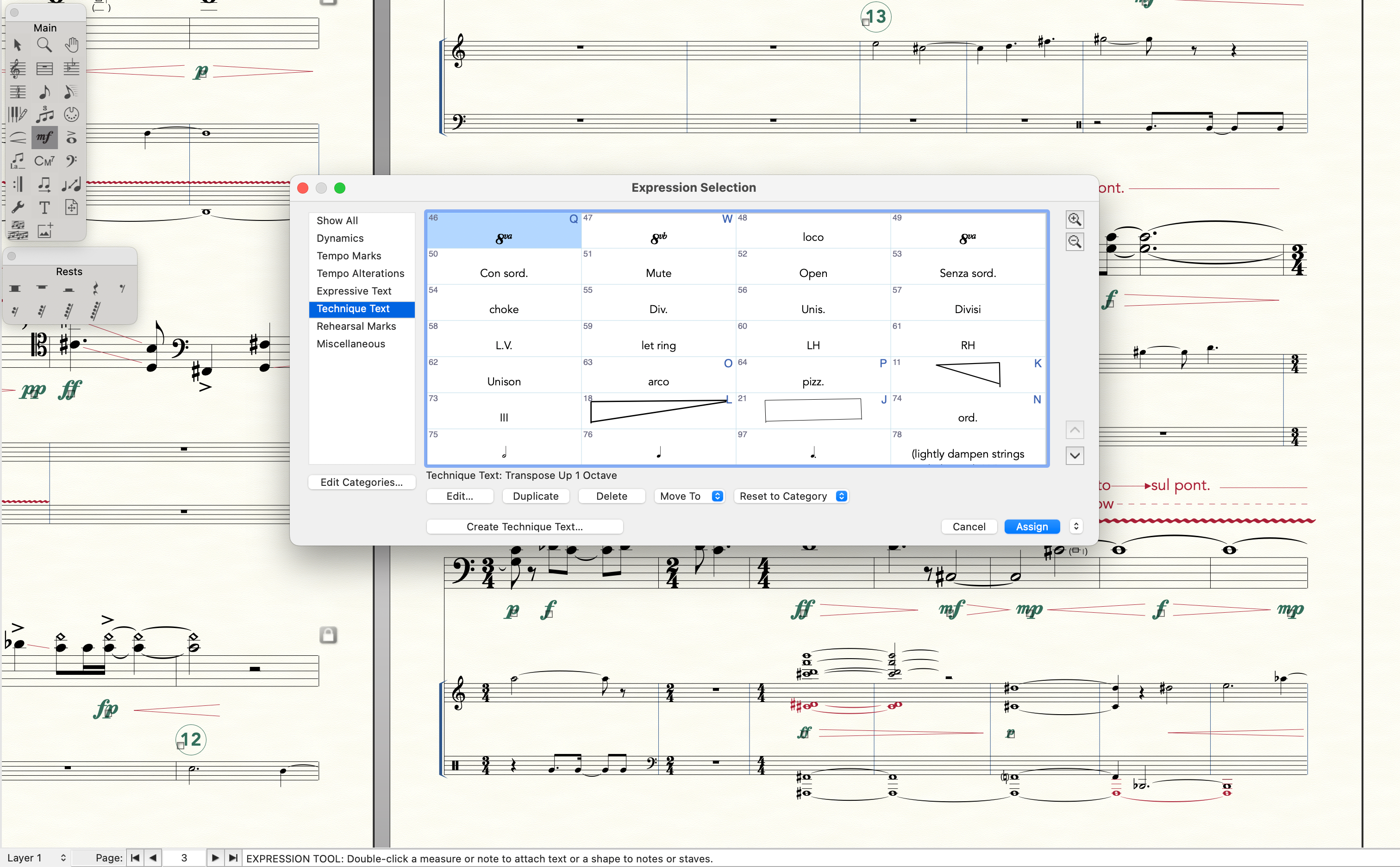Select the Staff tool with treble clef
Image resolution: width=1400 pixels, height=867 pixels.
(x=17, y=68)
